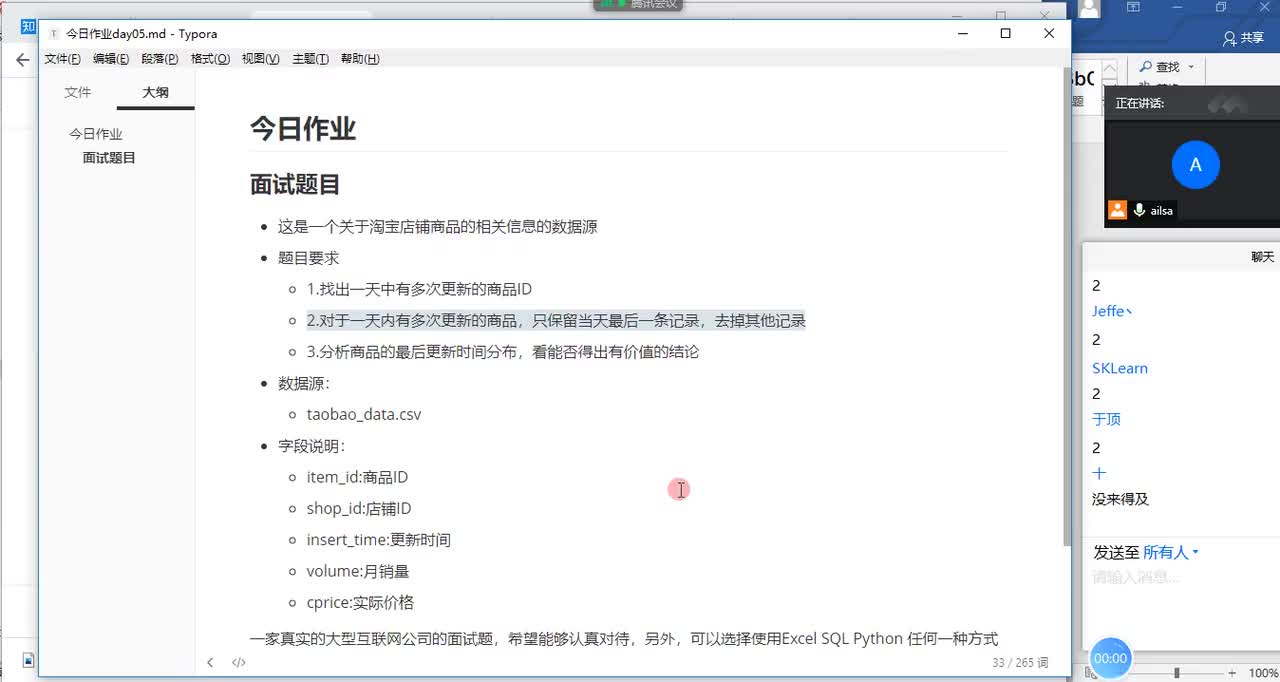Viewport: 1280px width, 682px height.
Task: Click the chat message input field
Action: [1181, 600]
